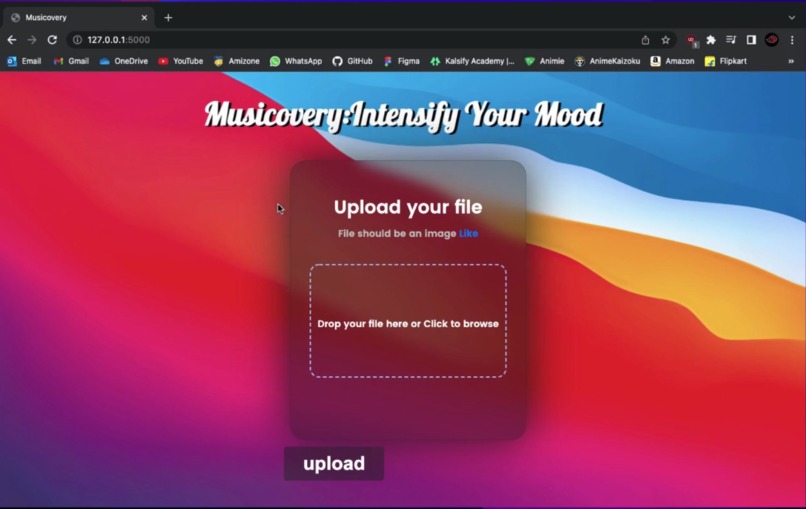This screenshot has width=806, height=509.
Task: Open the Kalsify Academy bookmark
Action: pyautogui.click(x=472, y=61)
